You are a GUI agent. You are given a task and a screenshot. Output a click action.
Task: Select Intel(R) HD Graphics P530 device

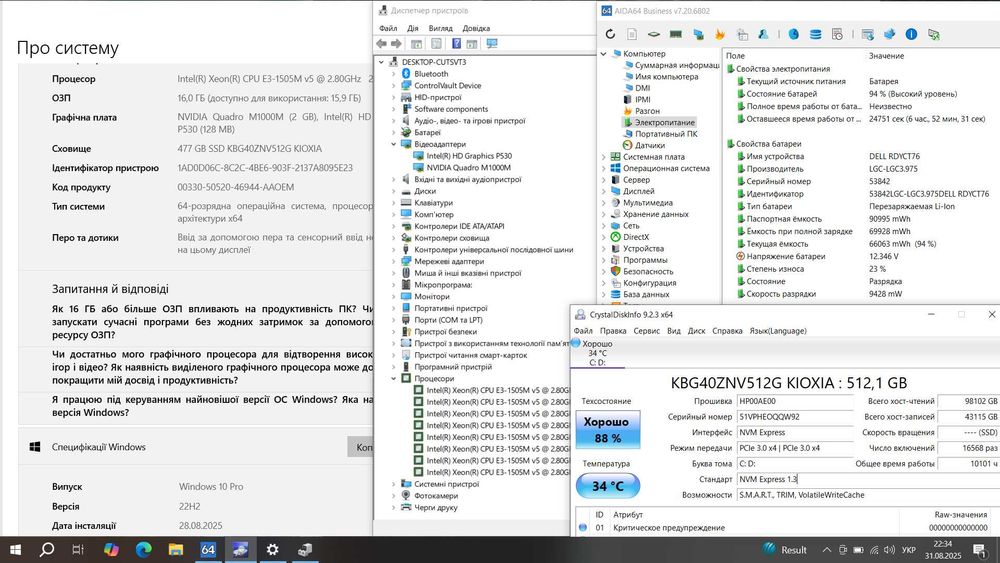tap(469, 156)
